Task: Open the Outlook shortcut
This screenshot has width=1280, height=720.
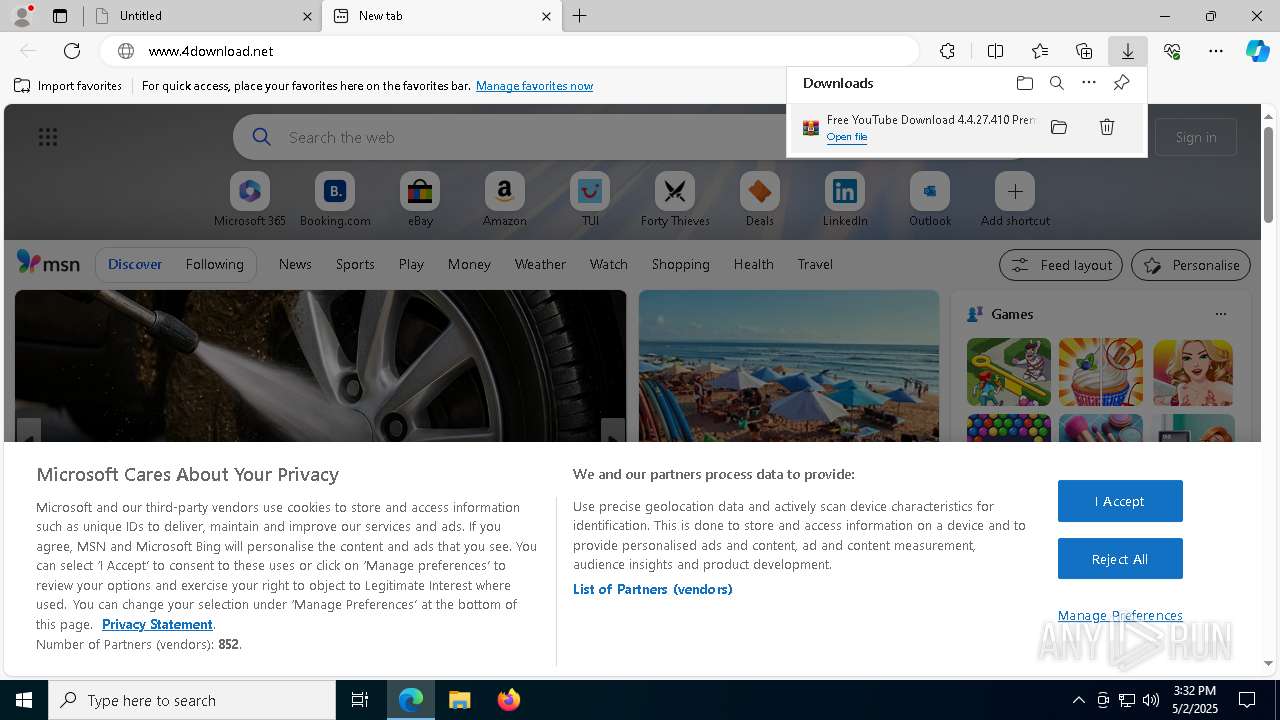Action: (930, 199)
